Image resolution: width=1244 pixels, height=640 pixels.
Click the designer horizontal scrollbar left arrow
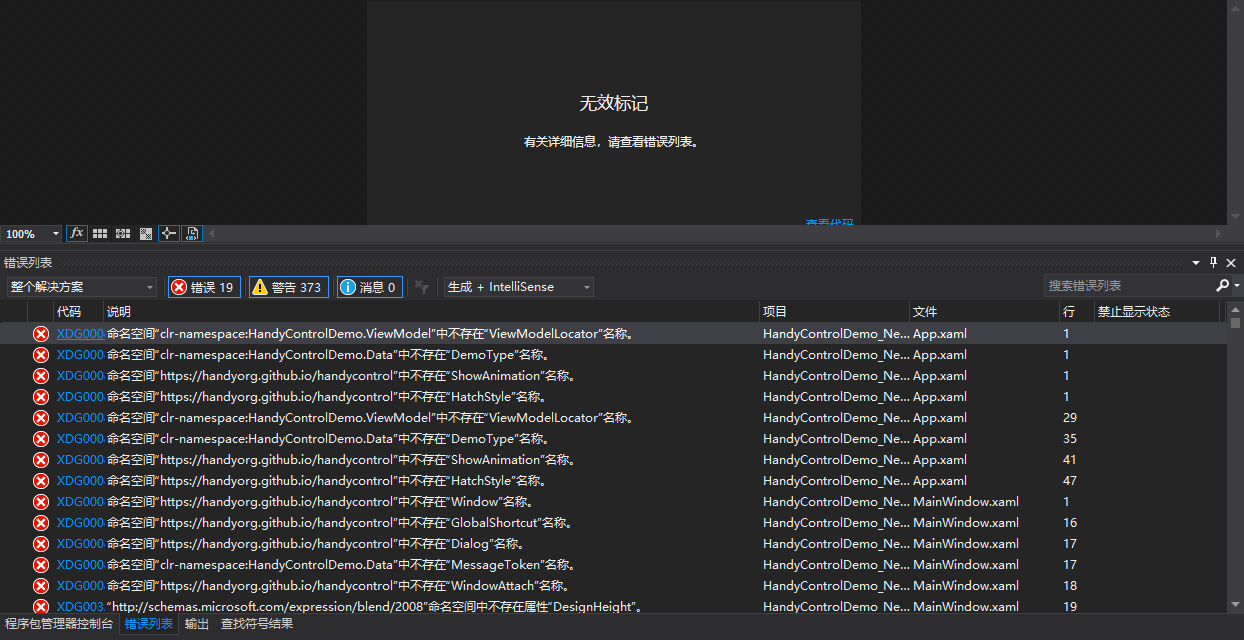tap(212, 233)
